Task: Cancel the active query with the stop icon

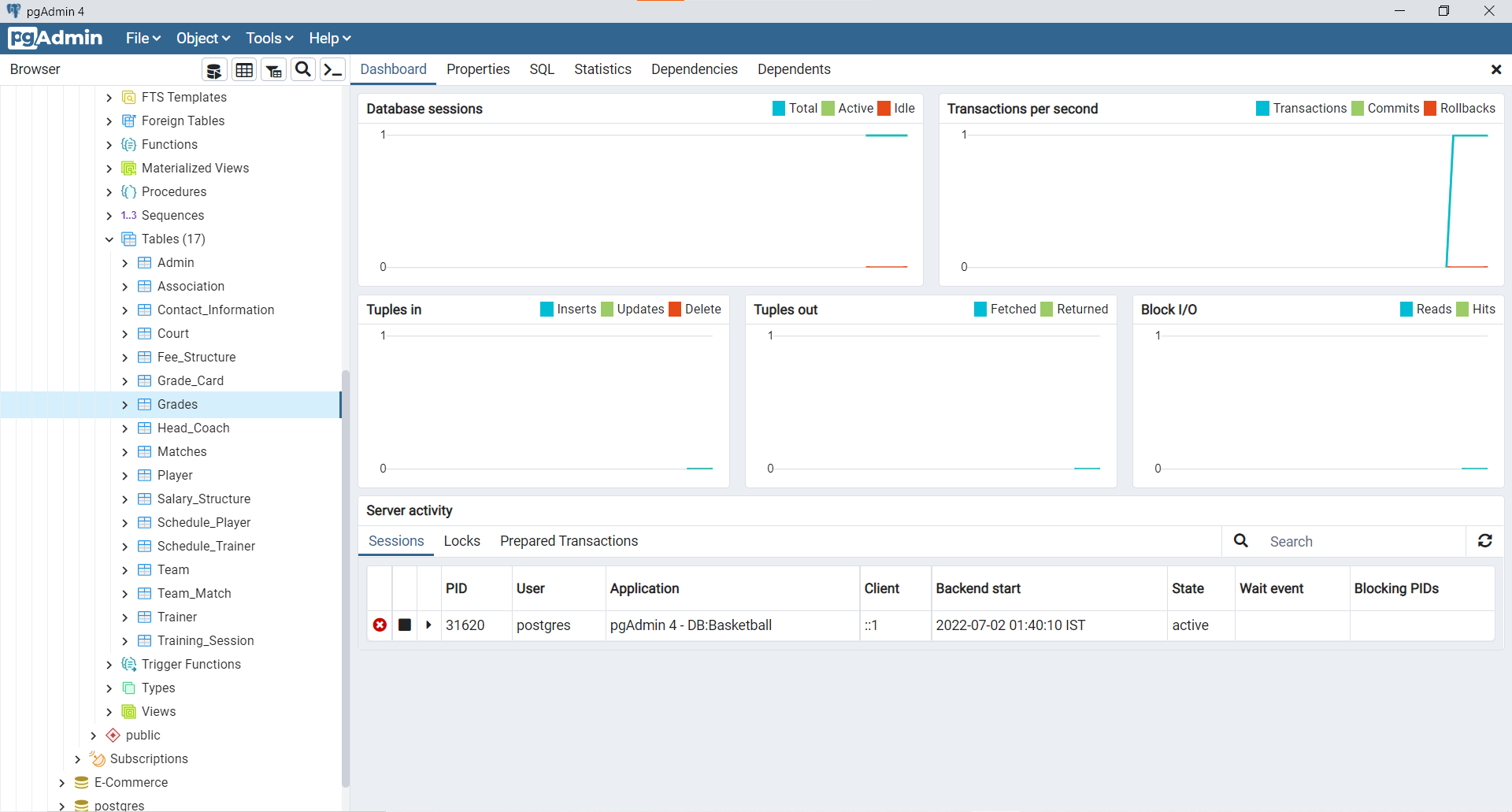Action: [x=405, y=625]
